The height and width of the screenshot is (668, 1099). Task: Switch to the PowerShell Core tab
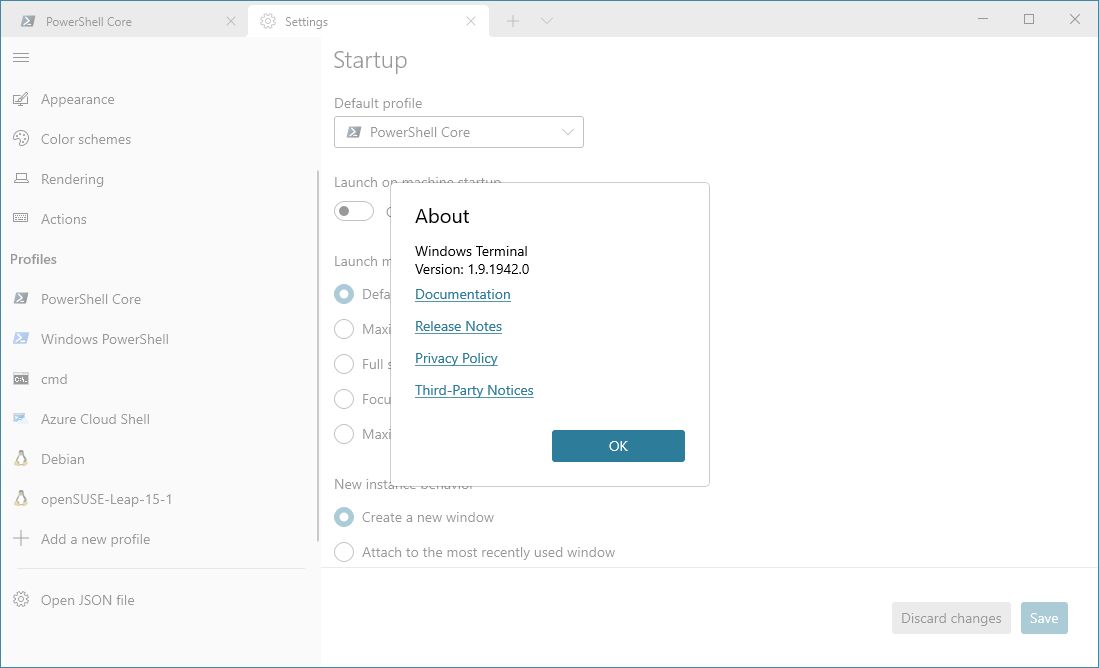(x=124, y=21)
